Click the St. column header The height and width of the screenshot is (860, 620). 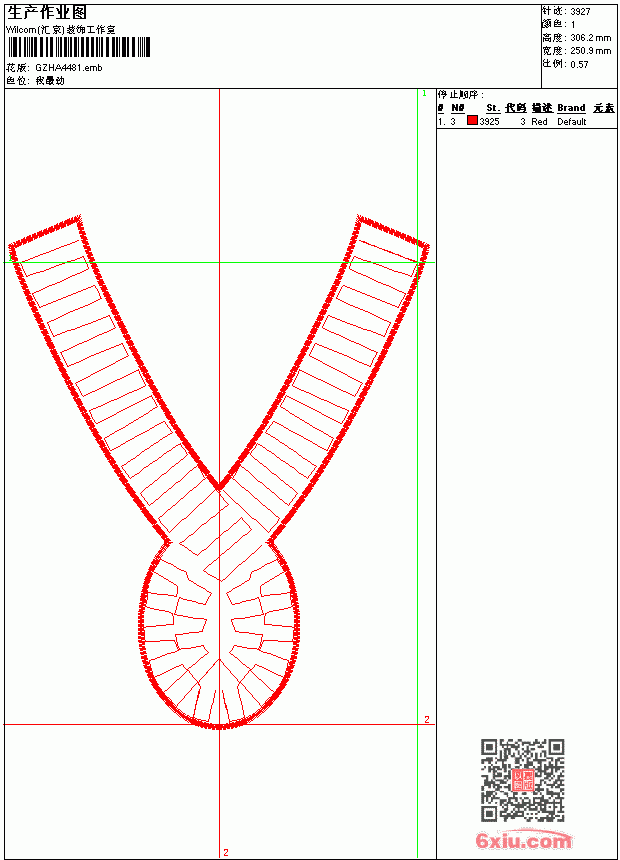coord(493,108)
